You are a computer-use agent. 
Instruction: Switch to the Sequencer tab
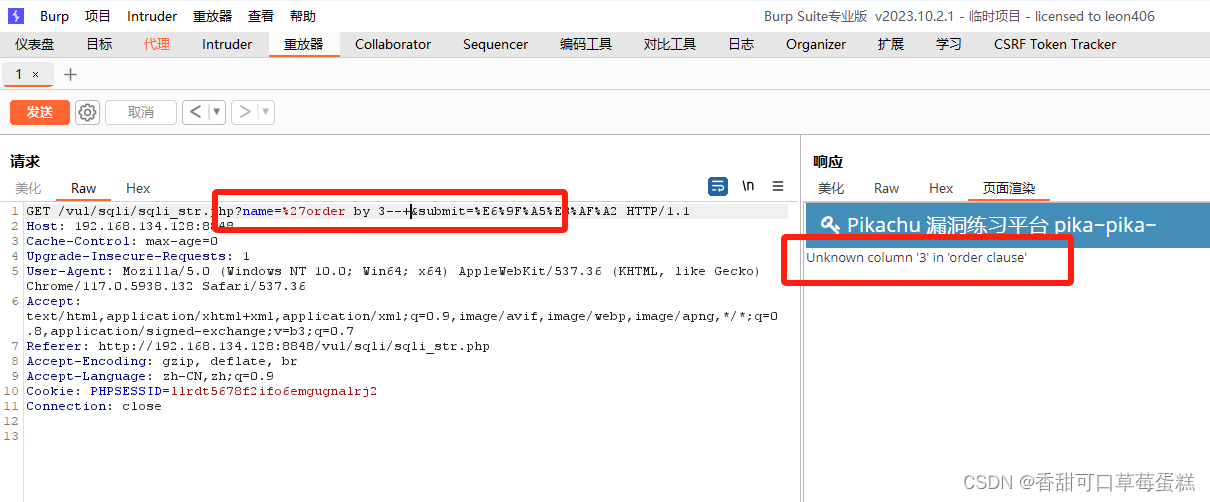click(x=495, y=44)
